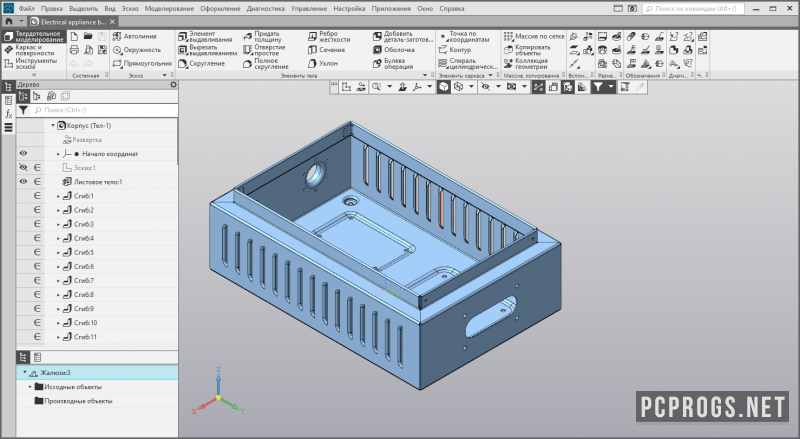800x439 pixels.
Task: Click the tree search field
Action: [x=105, y=110]
